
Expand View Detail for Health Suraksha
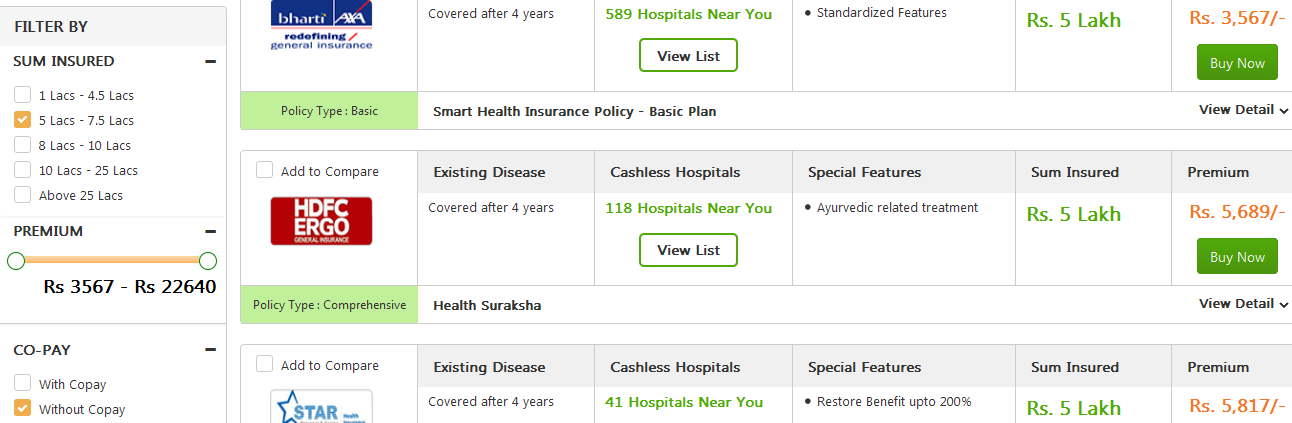1243,304
